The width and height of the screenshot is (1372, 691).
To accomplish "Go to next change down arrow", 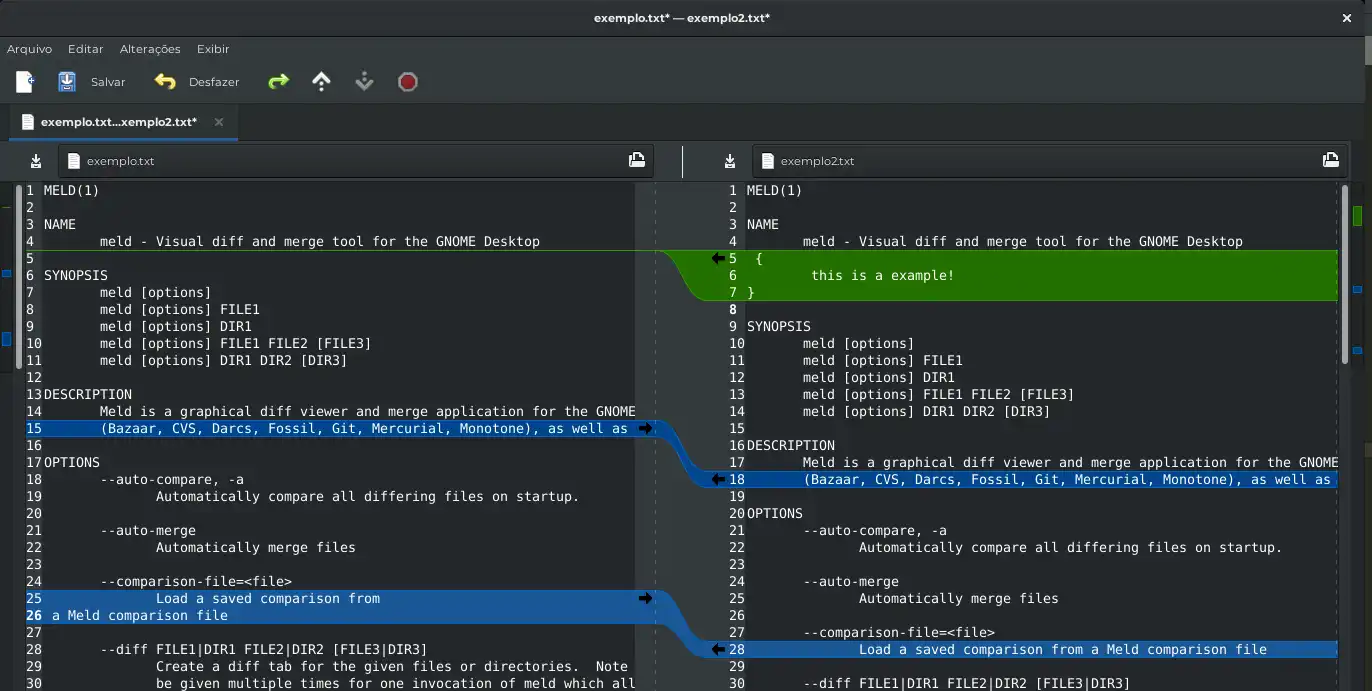I will pos(364,82).
